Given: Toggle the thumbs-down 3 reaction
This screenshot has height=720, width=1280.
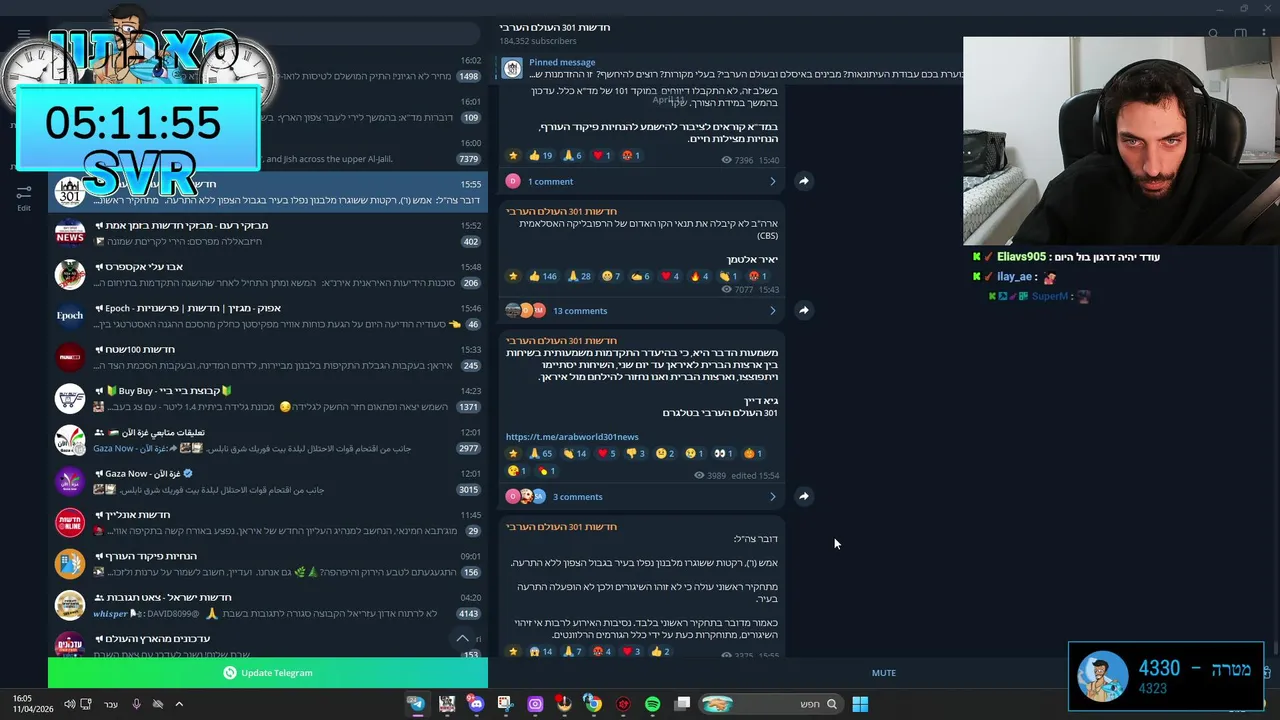Looking at the screenshot, I should click(635, 453).
